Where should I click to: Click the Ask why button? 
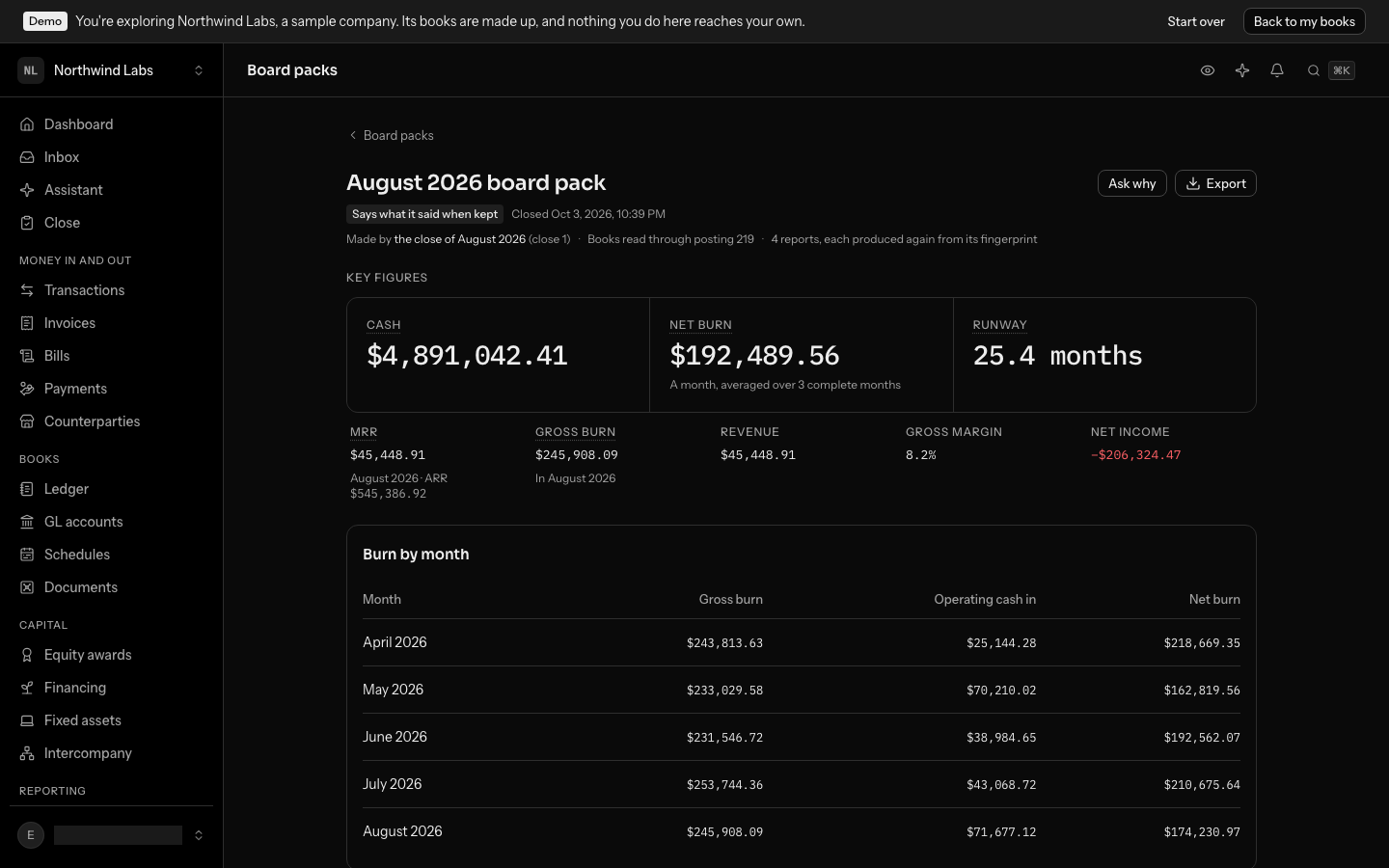pos(1132,183)
